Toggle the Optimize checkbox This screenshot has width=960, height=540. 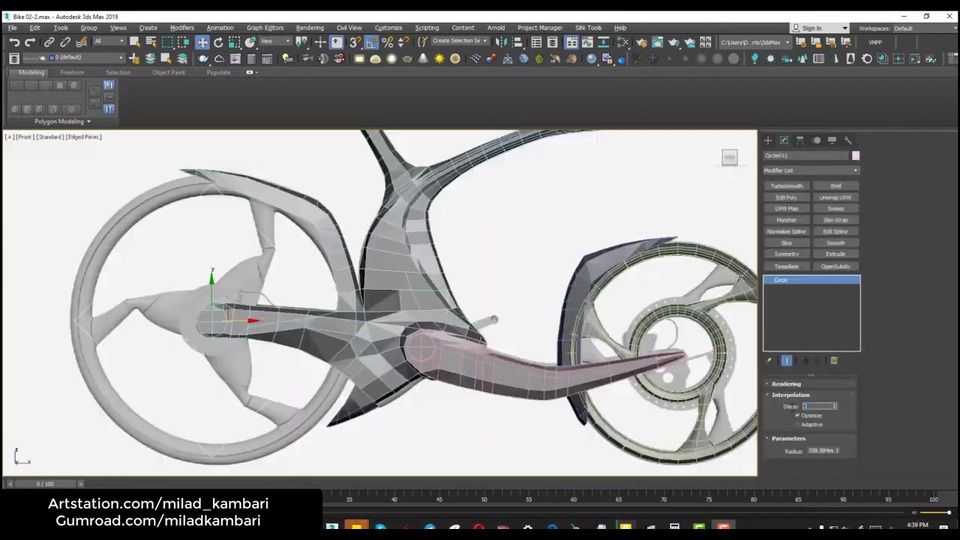click(797, 415)
